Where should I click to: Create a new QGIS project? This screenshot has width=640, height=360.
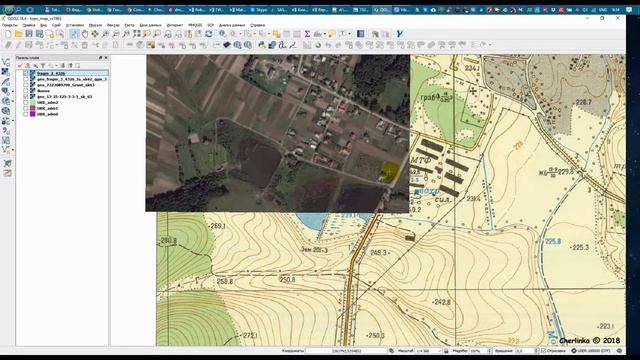tap(8, 34)
